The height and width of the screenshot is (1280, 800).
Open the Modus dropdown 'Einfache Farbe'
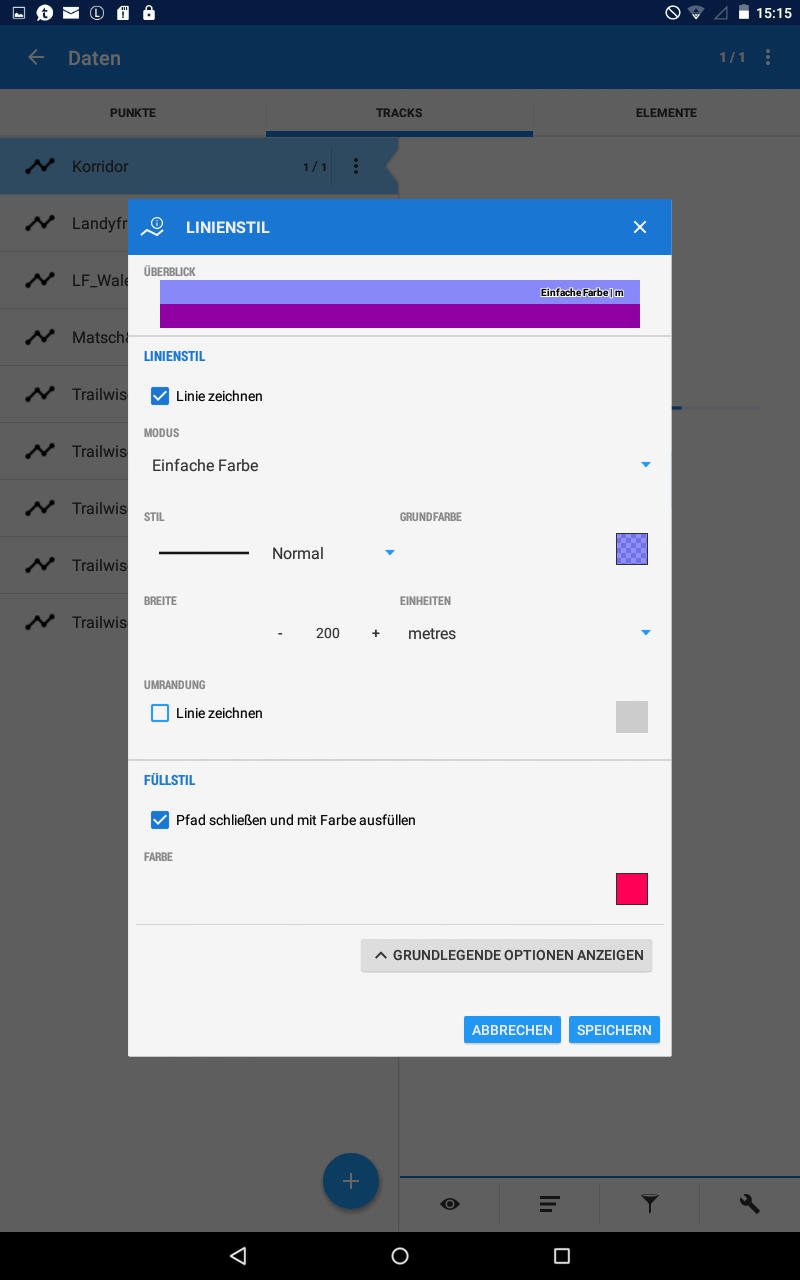tap(400, 465)
